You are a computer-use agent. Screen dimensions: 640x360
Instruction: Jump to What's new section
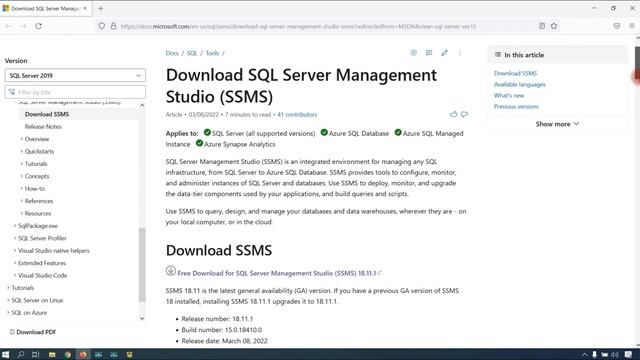[x=509, y=96]
